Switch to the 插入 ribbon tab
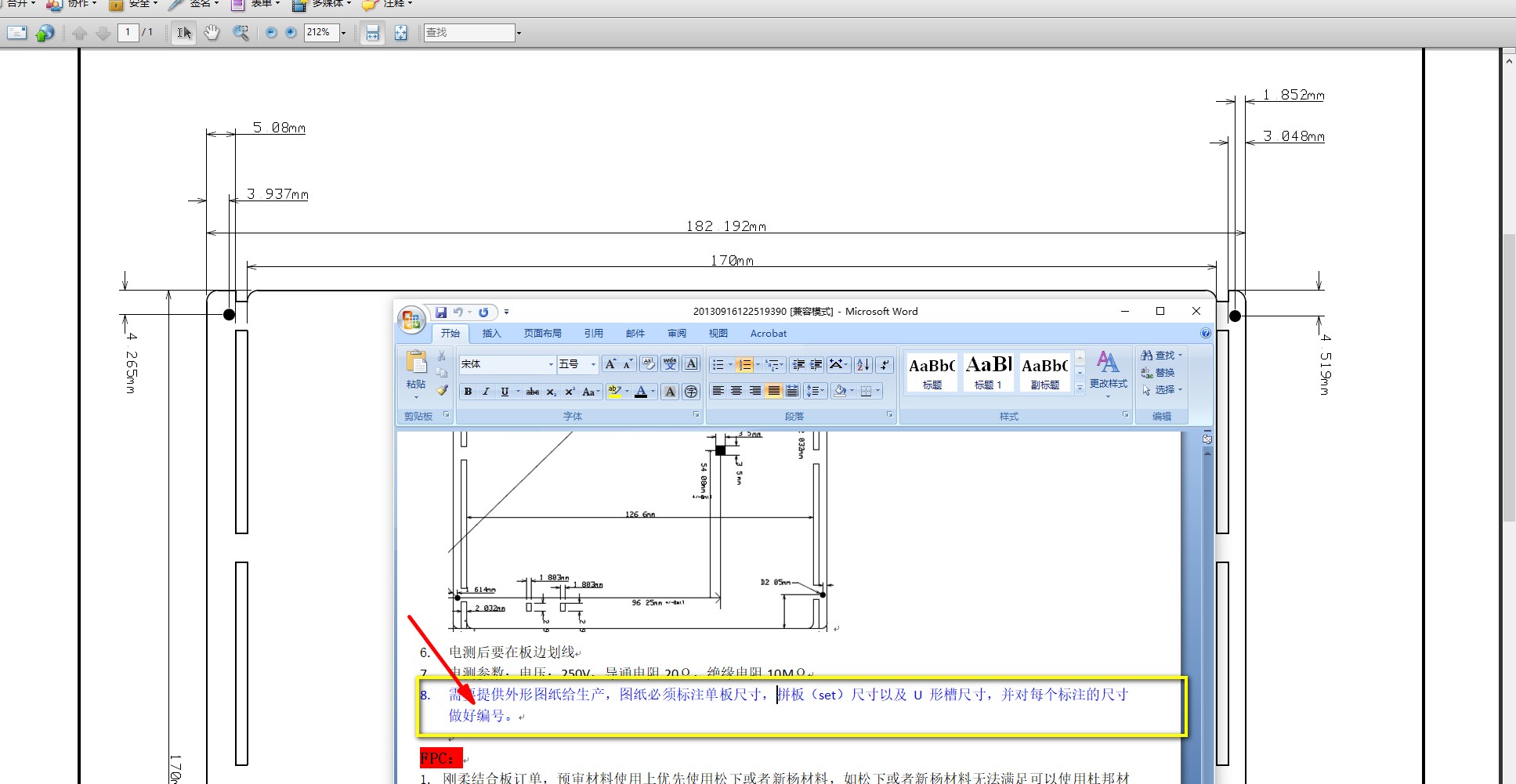 pos(491,334)
